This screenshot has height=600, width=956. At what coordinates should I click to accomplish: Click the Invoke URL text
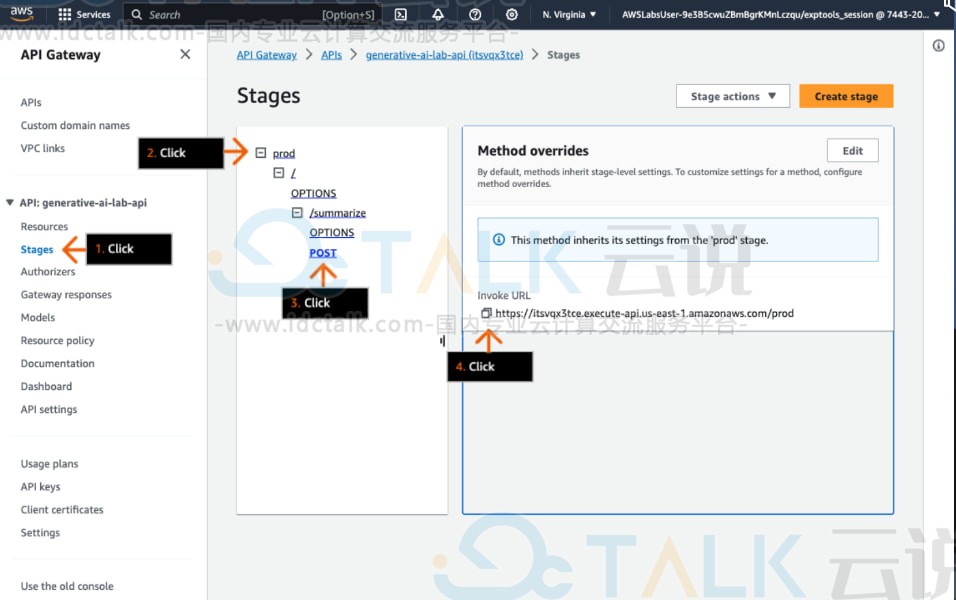coord(644,313)
